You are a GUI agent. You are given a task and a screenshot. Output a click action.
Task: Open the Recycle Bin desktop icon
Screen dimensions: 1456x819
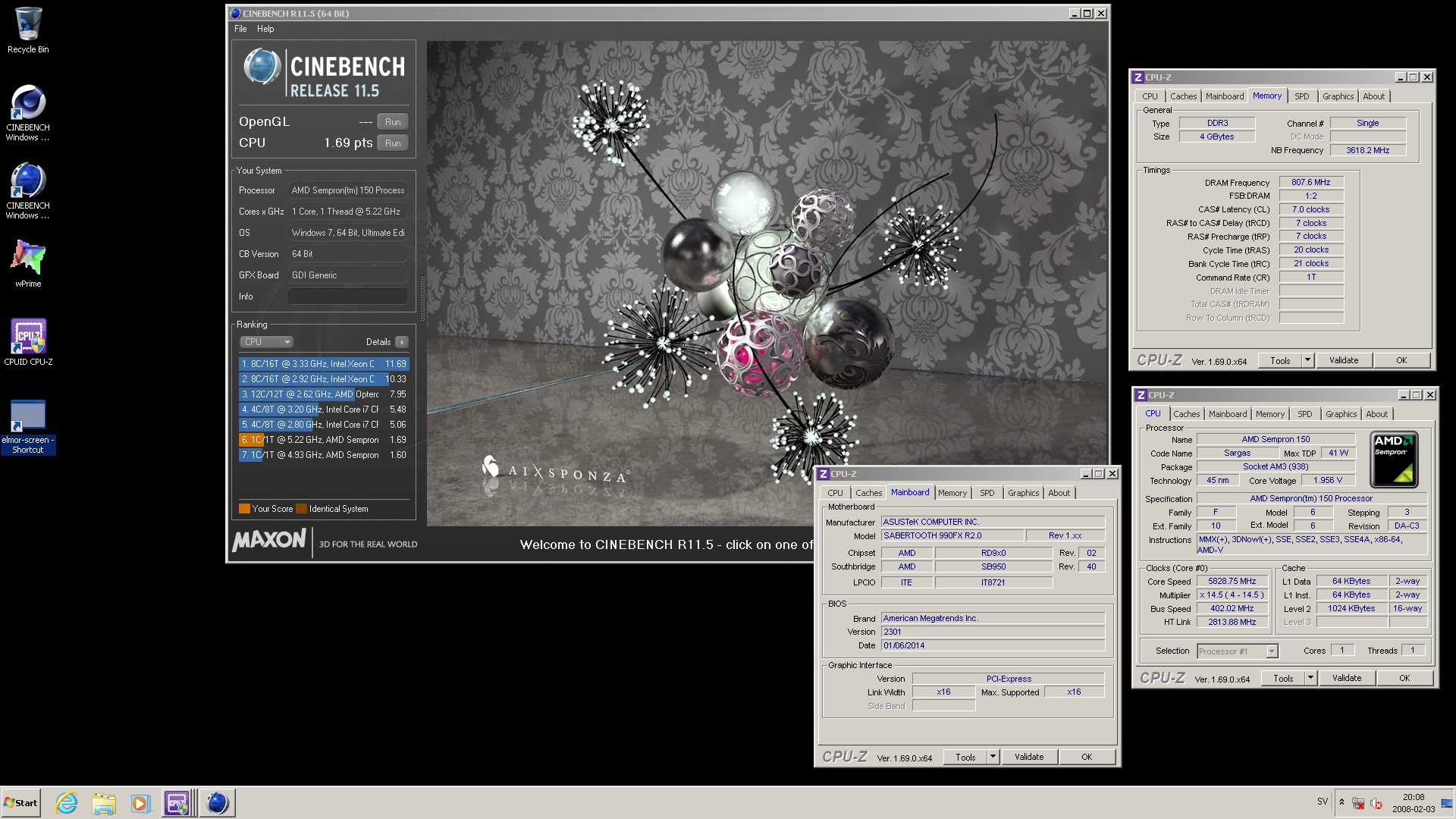point(28,30)
